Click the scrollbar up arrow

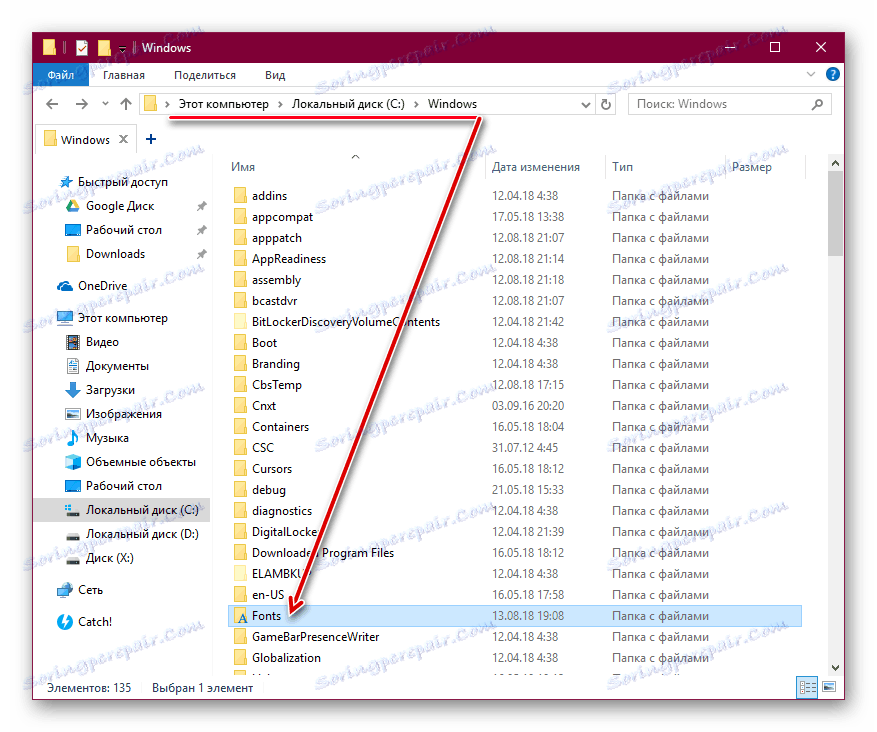(x=835, y=163)
